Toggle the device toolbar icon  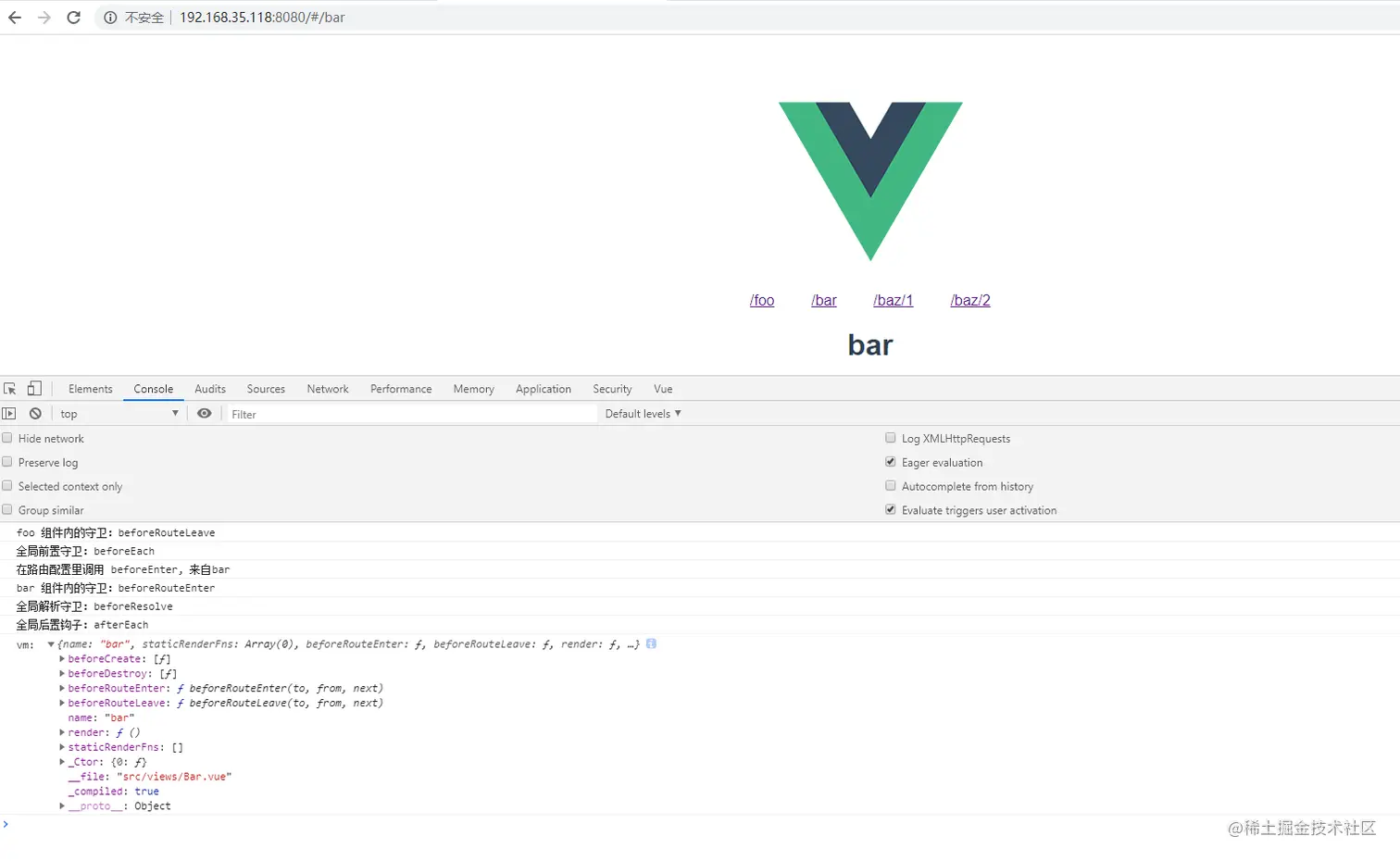[34, 389]
